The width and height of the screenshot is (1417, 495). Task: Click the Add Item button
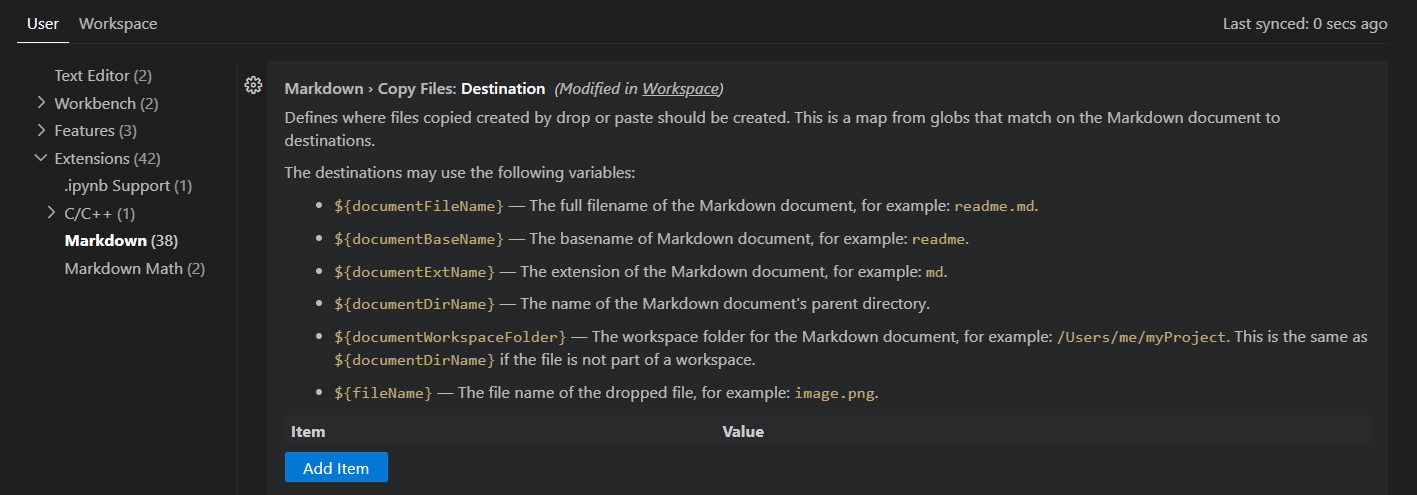[x=336, y=468]
